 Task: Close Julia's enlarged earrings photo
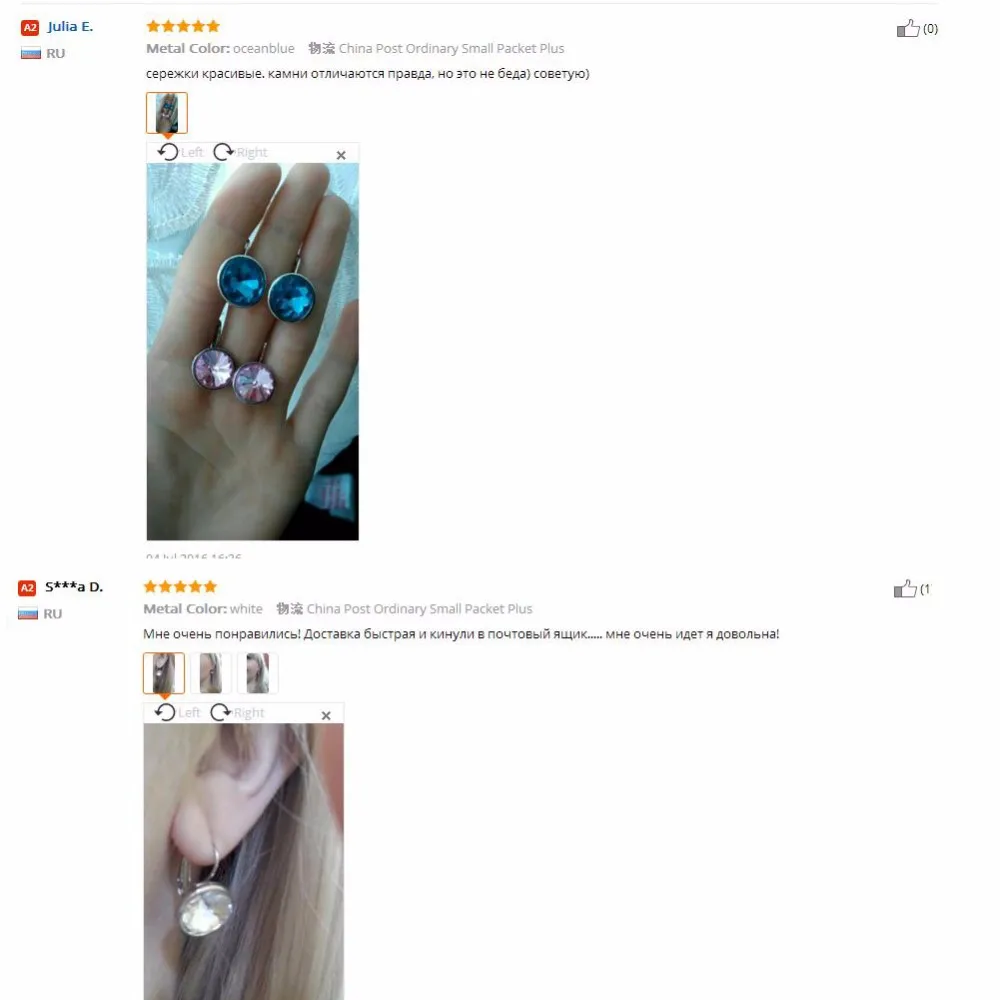pos(341,155)
